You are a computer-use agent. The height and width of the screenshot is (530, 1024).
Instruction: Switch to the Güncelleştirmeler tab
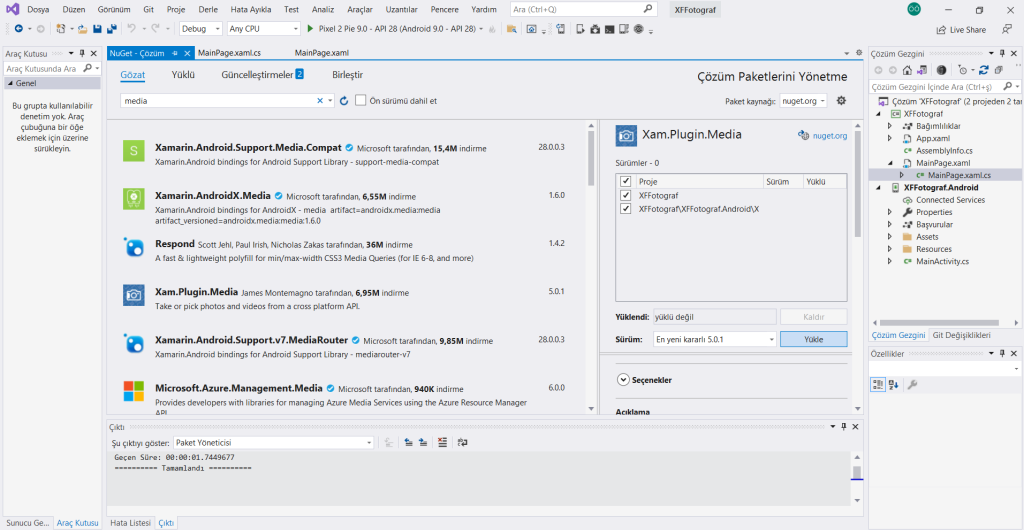tap(256, 75)
